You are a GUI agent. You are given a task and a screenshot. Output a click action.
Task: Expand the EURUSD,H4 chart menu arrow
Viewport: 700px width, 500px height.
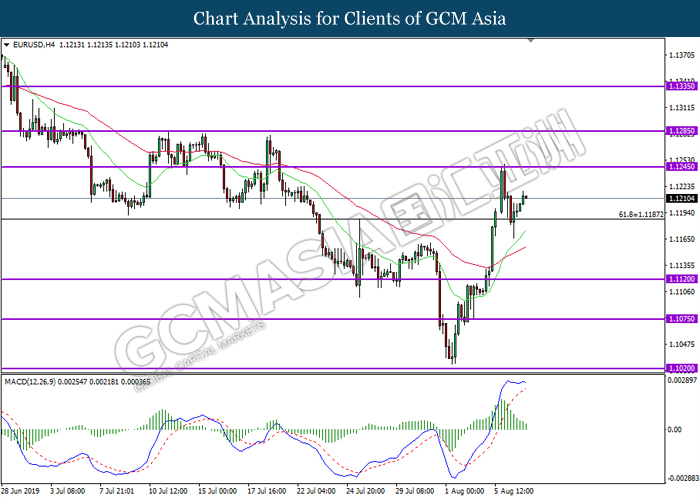tap(6, 45)
